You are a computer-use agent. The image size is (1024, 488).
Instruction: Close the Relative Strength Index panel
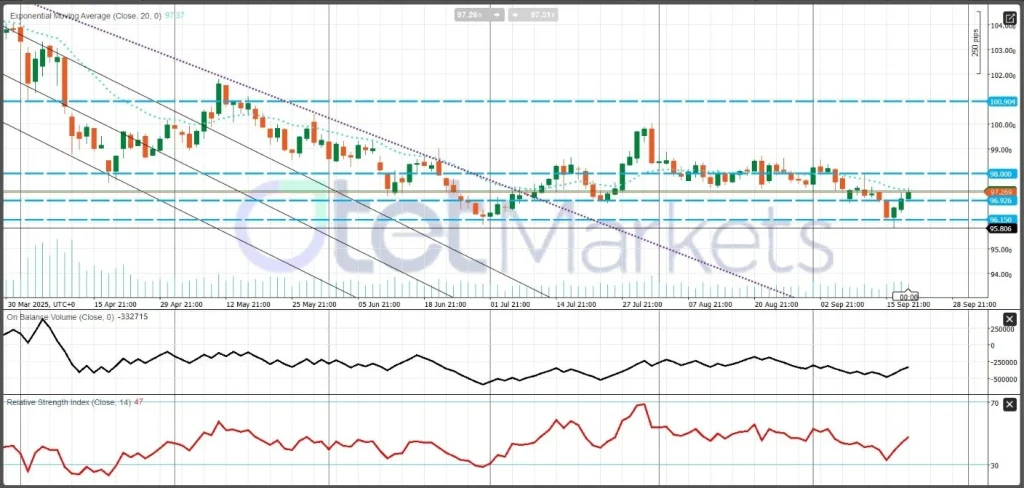tap(1009, 403)
